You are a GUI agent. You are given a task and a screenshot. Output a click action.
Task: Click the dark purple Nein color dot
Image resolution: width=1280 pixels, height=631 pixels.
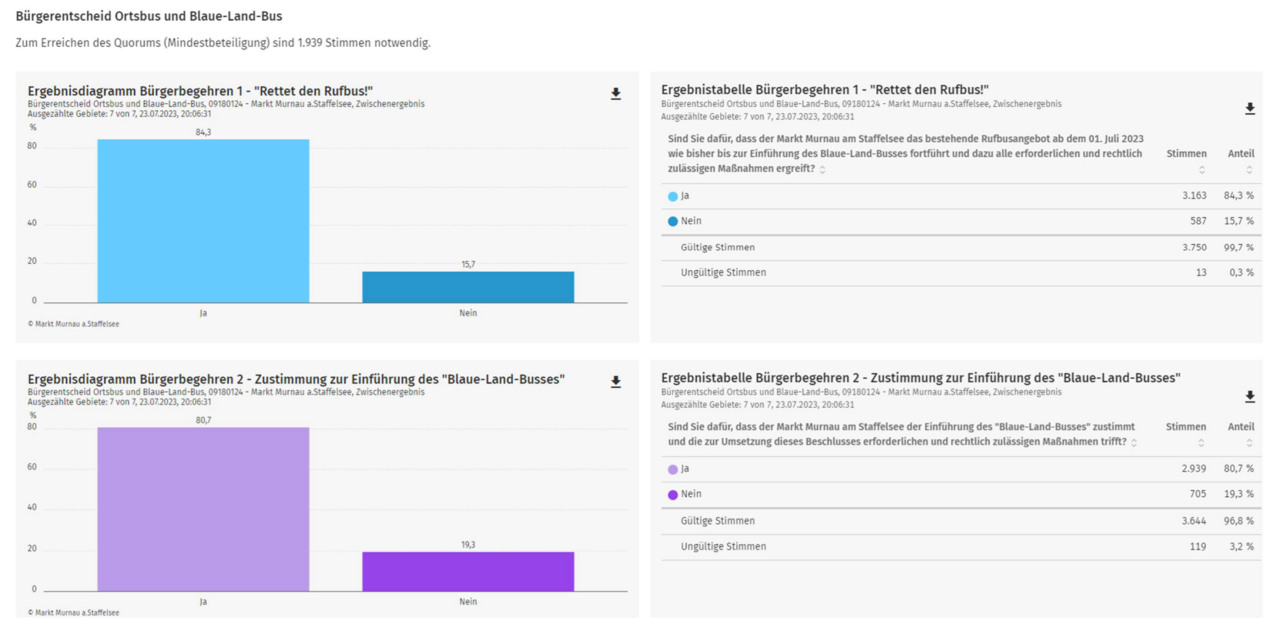(673, 495)
